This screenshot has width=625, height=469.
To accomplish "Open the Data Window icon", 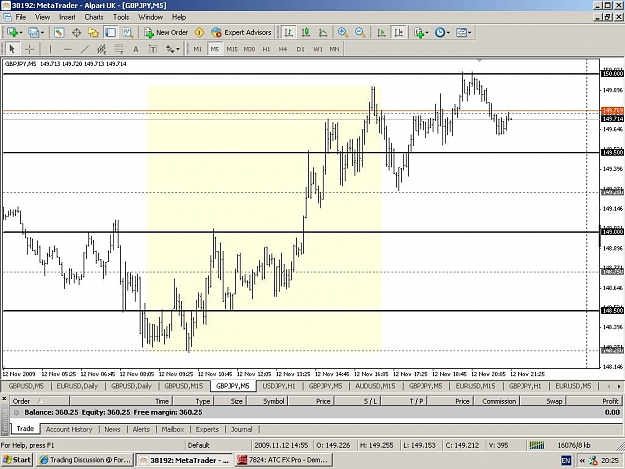I will [x=76, y=32].
